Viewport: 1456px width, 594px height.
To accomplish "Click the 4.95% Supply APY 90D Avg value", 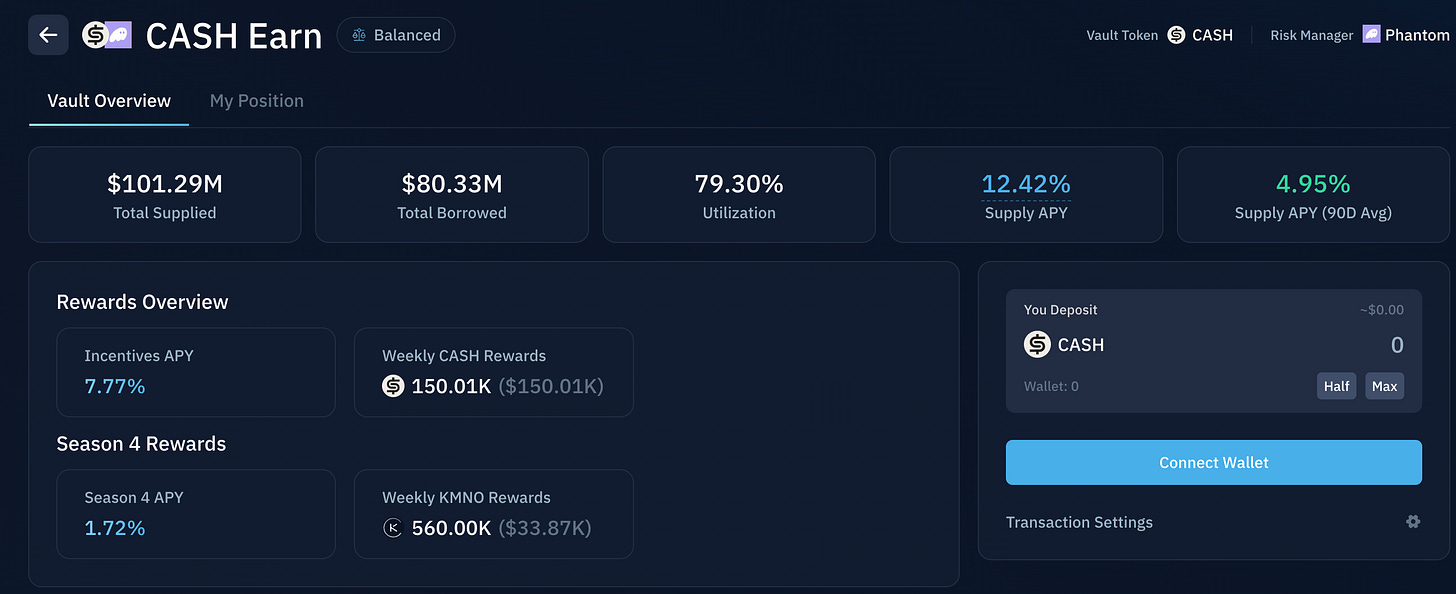I will pos(1313,184).
